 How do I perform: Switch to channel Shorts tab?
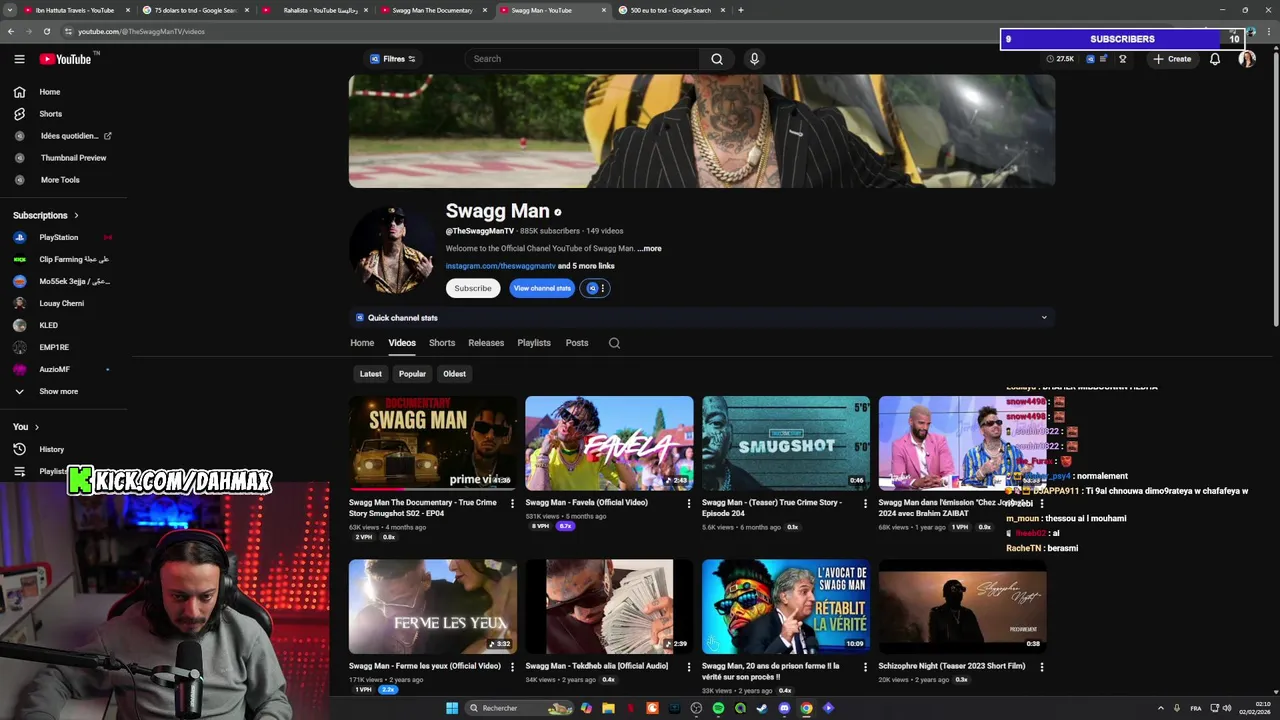click(442, 343)
